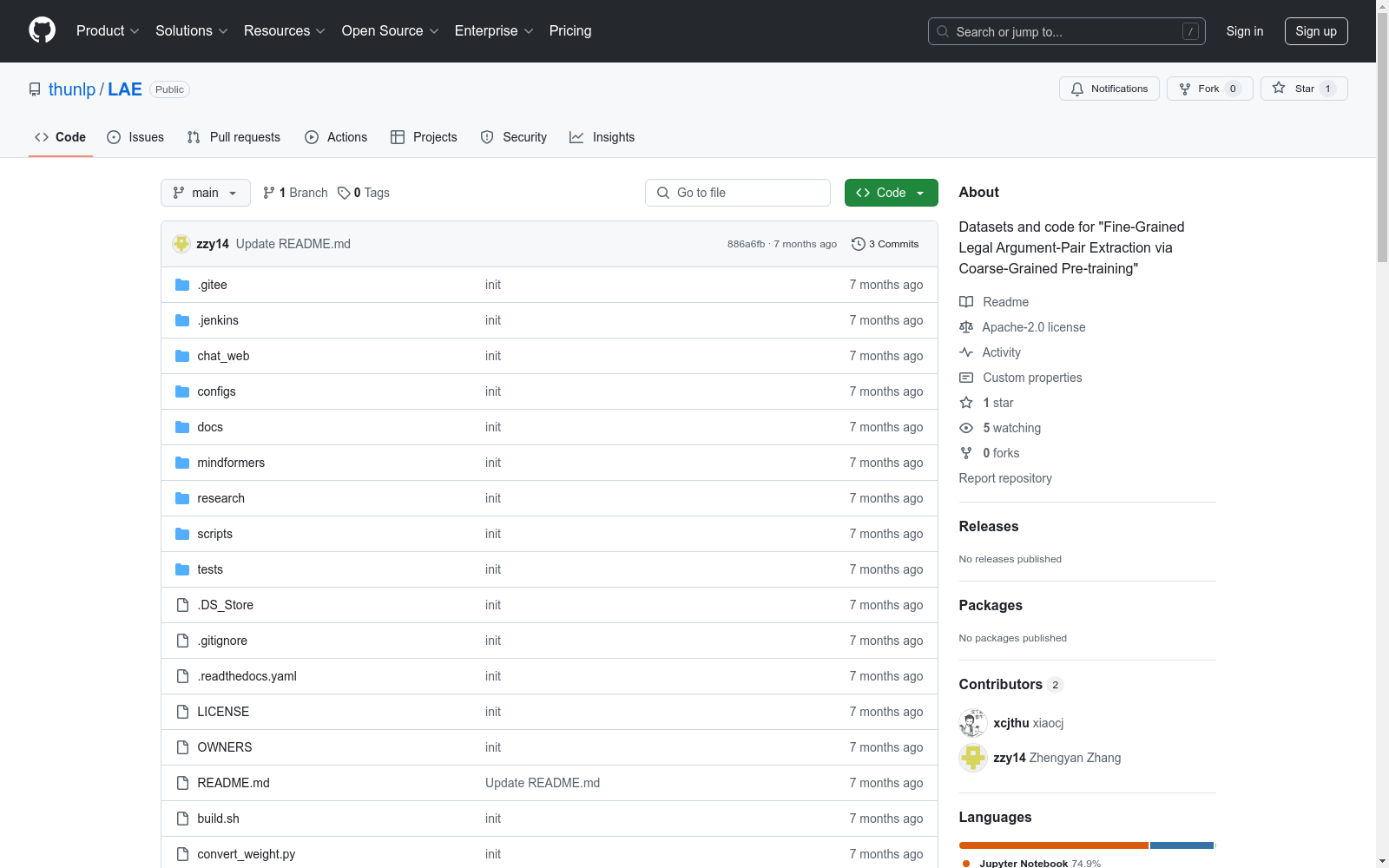The image size is (1389, 868).
Task: Click the .DS_Store file icon
Action: [182, 605]
